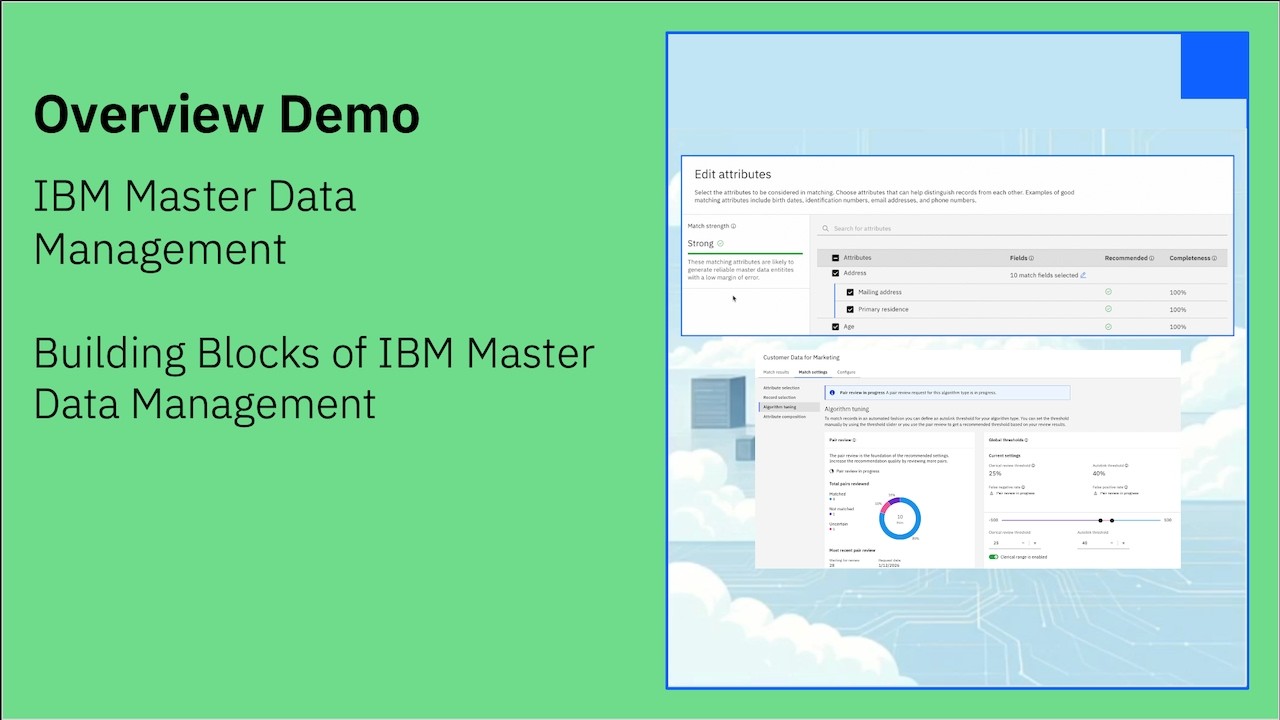Uncheck the Age attribute checkbox
1280x720 pixels.
[x=836, y=326]
